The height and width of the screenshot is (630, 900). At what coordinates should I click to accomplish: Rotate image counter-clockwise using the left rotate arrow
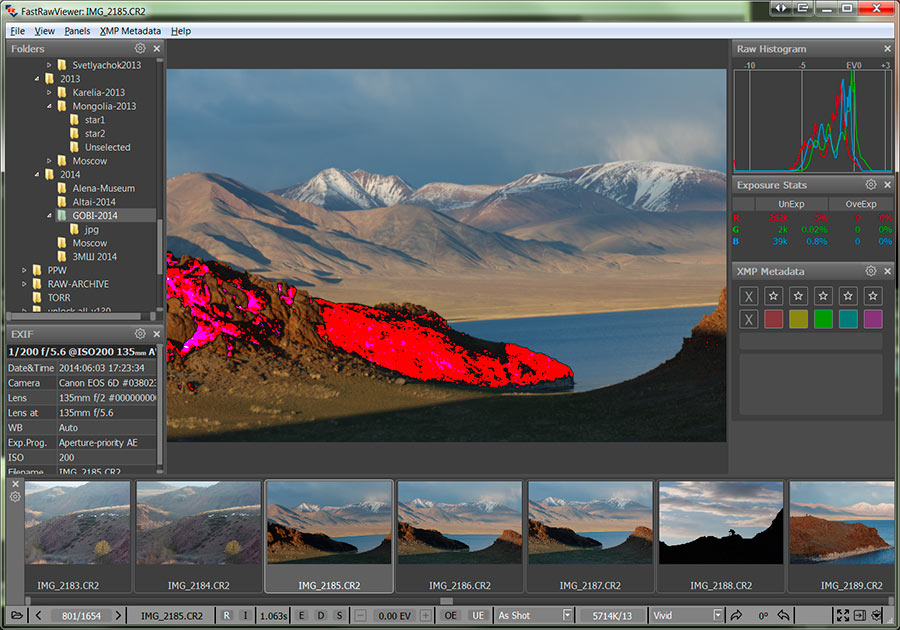[785, 615]
